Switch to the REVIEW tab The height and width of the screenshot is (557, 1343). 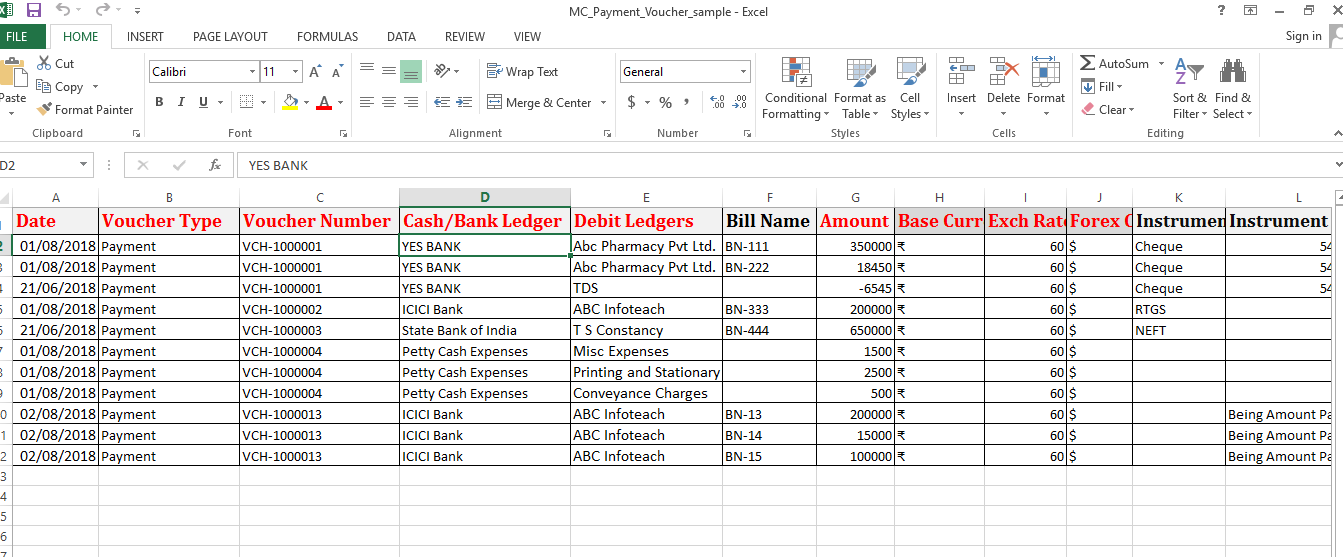point(465,36)
